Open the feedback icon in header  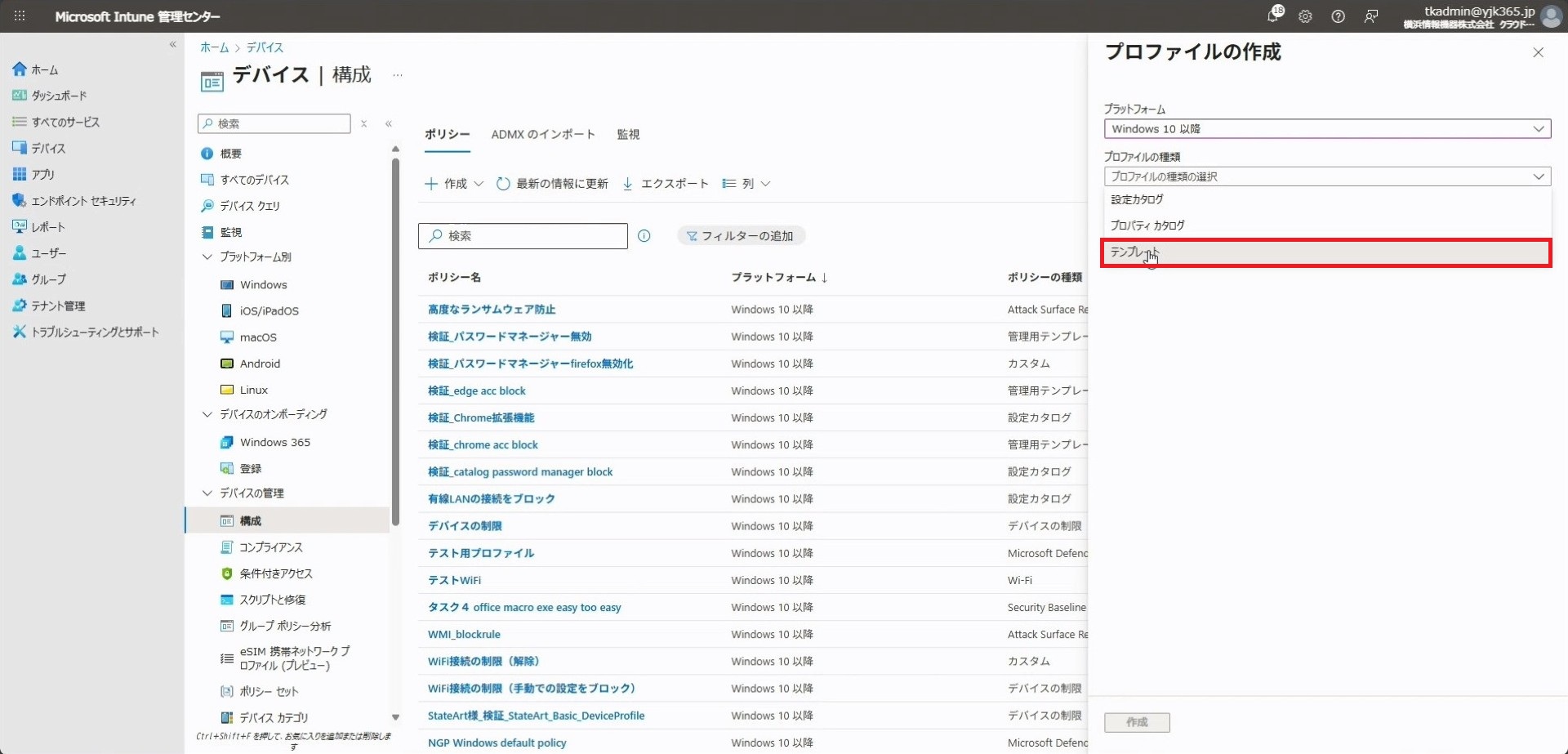pyautogui.click(x=1371, y=16)
